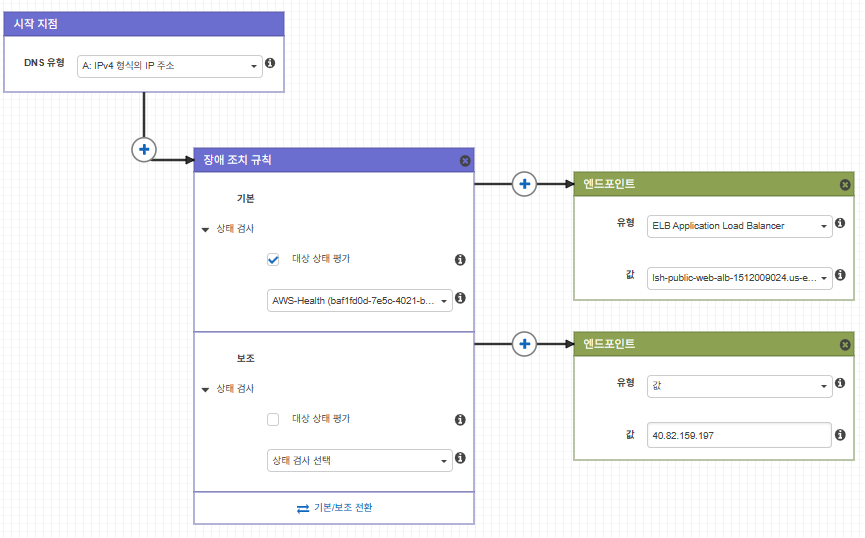
Task: Click the info icon next to DNS 유형
Action: pyautogui.click(x=271, y=64)
